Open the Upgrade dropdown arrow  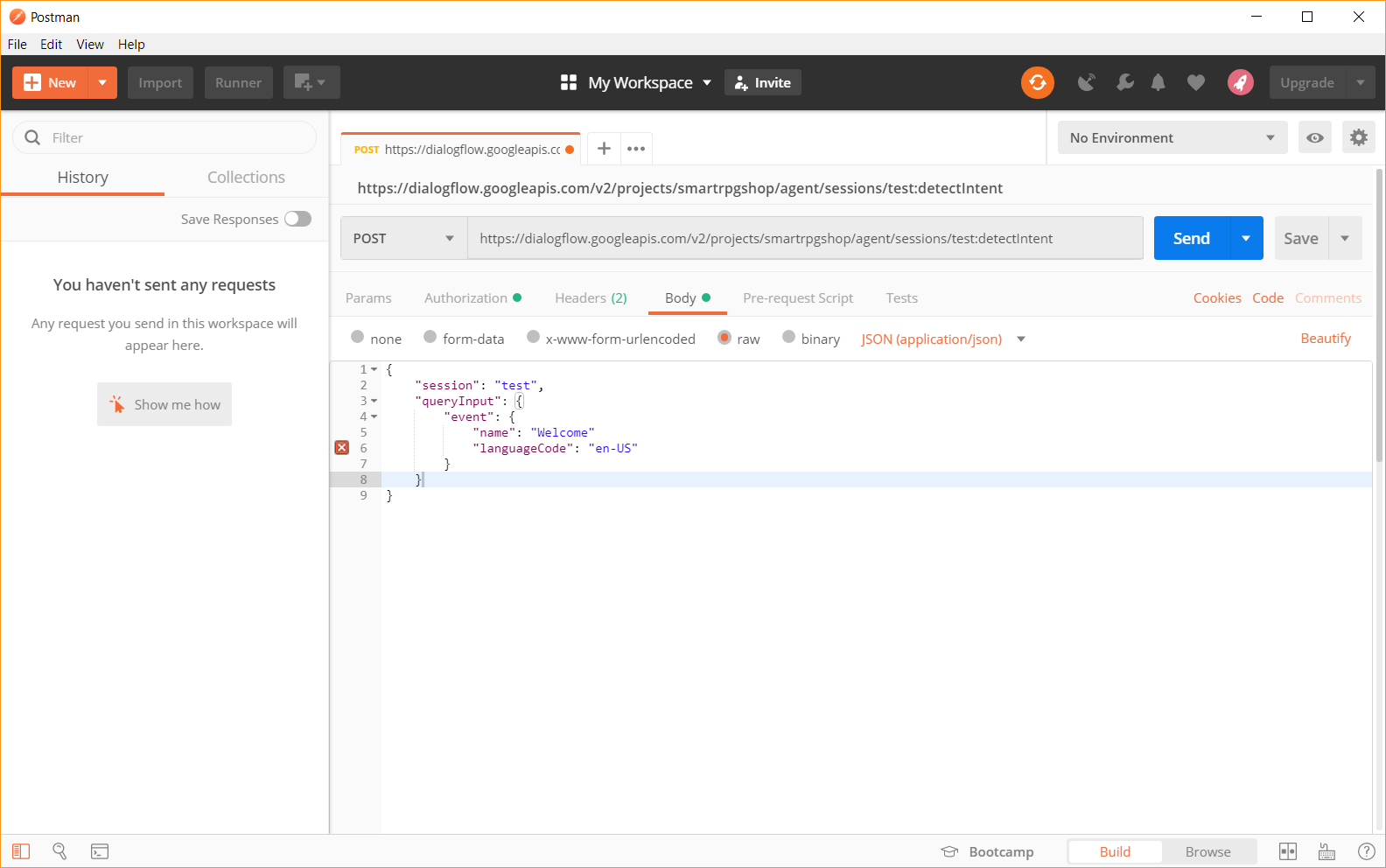pyautogui.click(x=1360, y=82)
